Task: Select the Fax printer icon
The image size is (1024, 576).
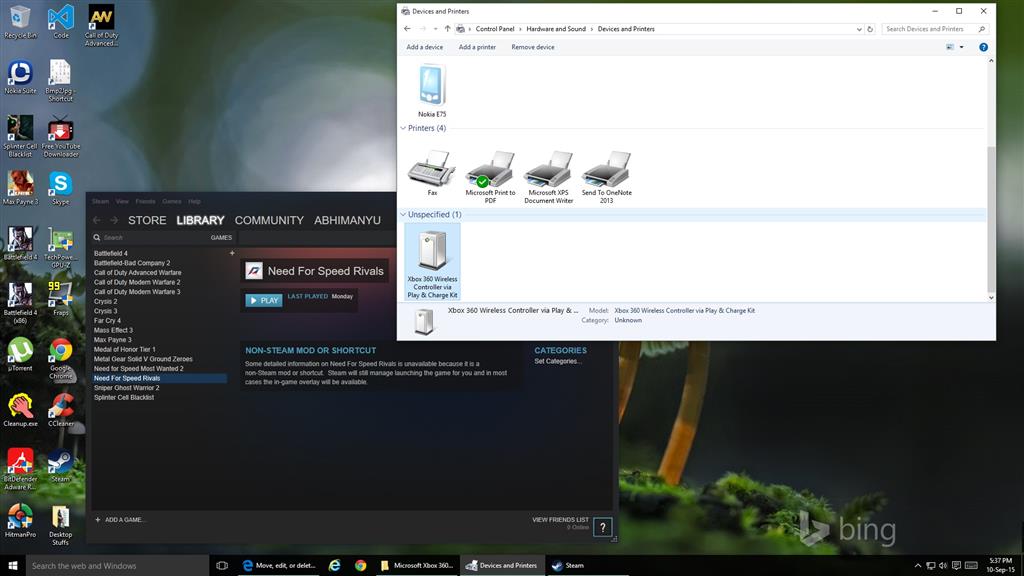Action: tap(432, 173)
